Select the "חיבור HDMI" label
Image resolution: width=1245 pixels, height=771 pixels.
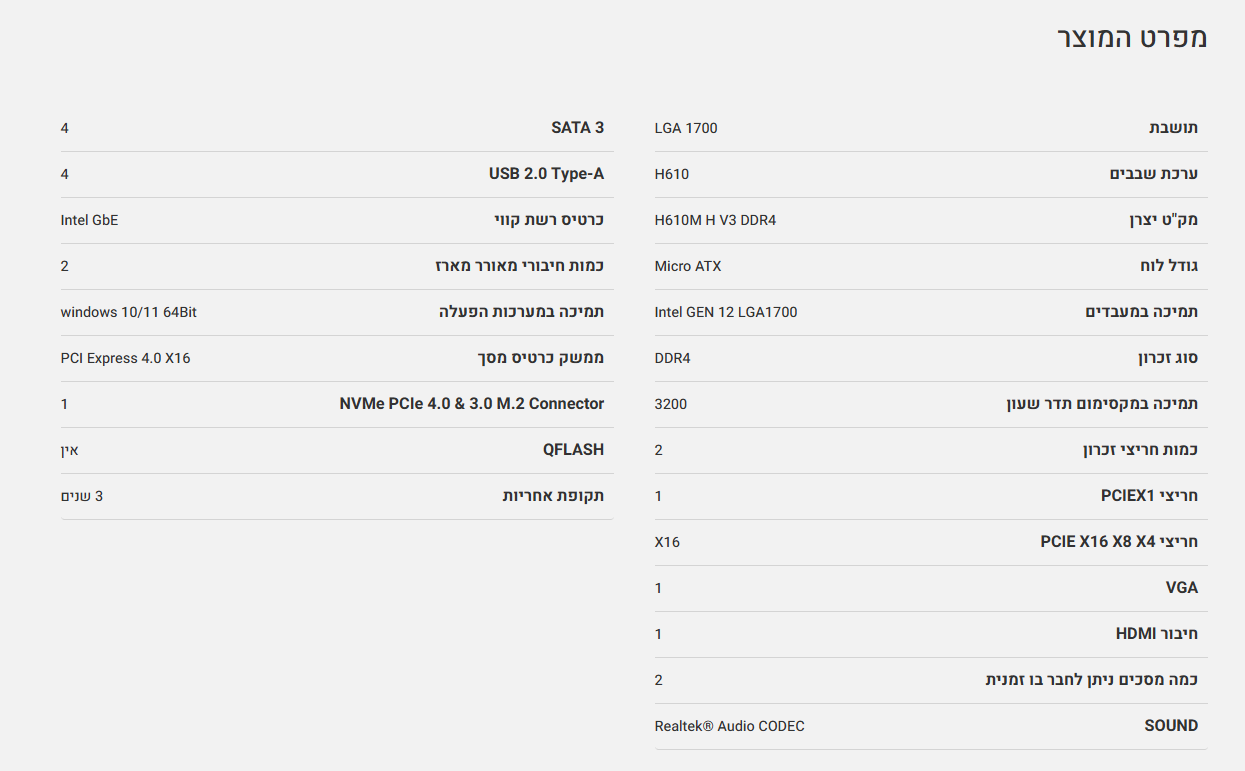point(1156,634)
